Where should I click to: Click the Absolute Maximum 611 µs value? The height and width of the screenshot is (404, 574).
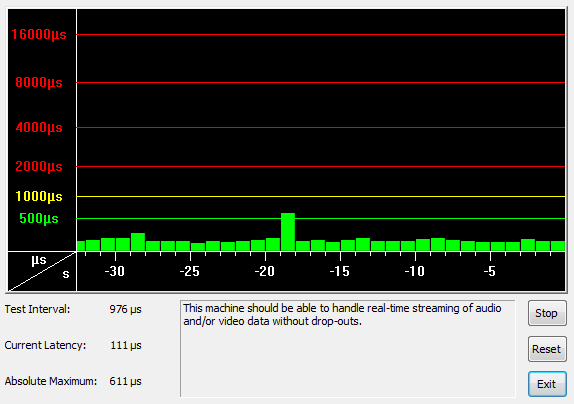click(x=126, y=381)
